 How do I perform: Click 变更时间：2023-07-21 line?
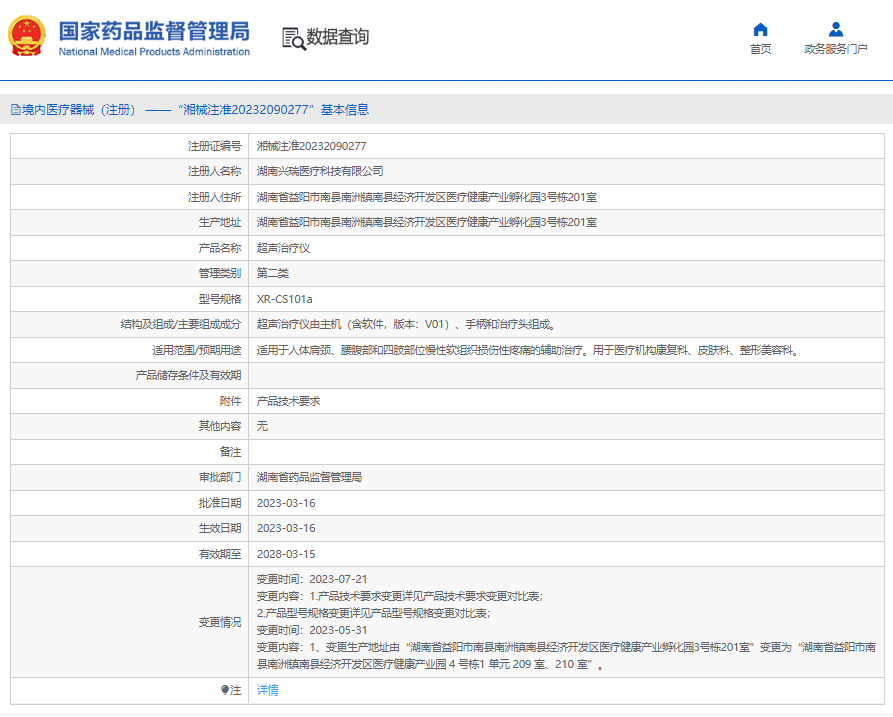pos(312,579)
